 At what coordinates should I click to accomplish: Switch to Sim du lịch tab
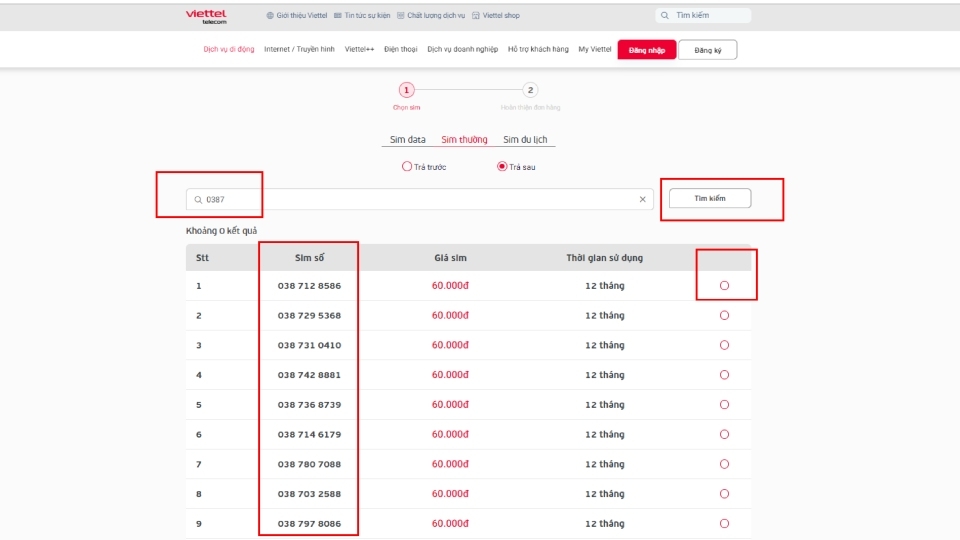tap(525, 140)
